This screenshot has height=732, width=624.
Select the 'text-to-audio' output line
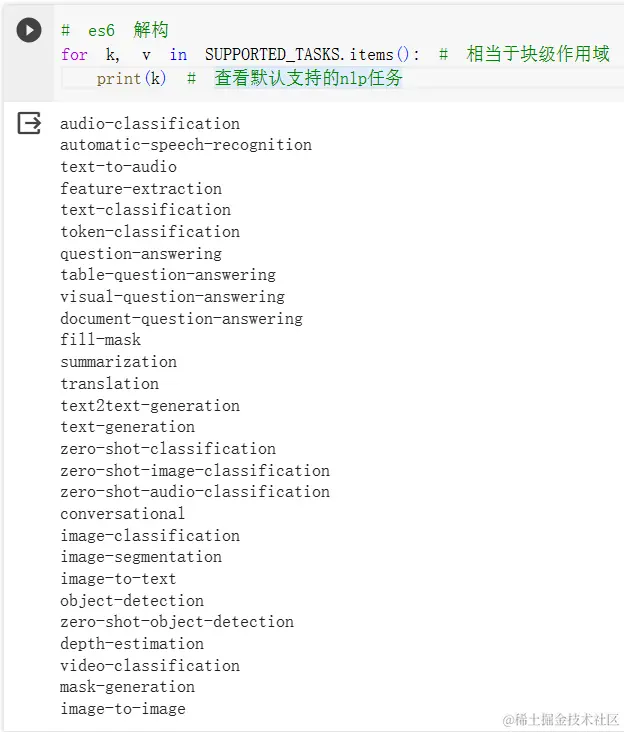(118, 167)
